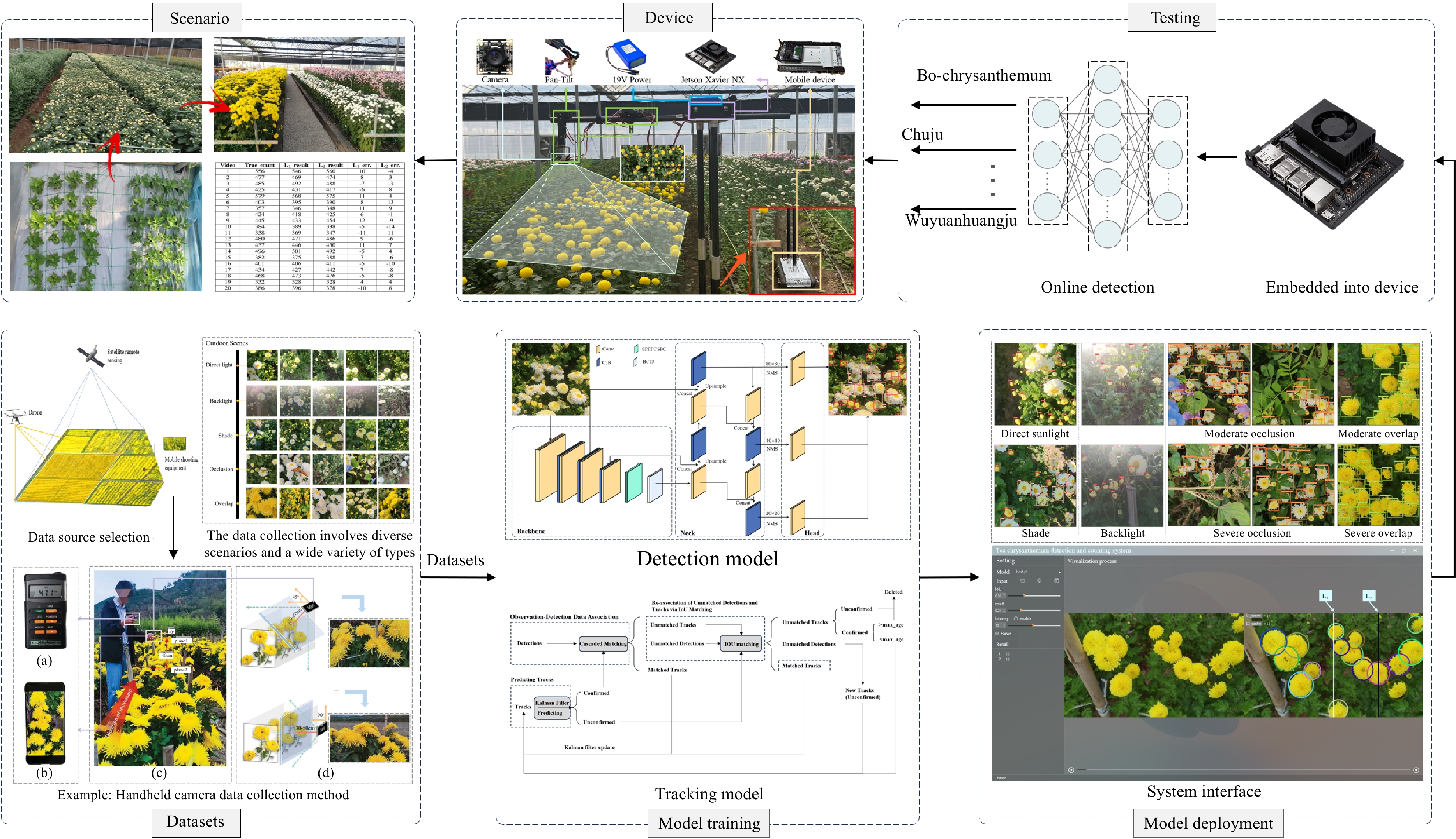
Task: Click the IOU matching box
Action: point(741,644)
